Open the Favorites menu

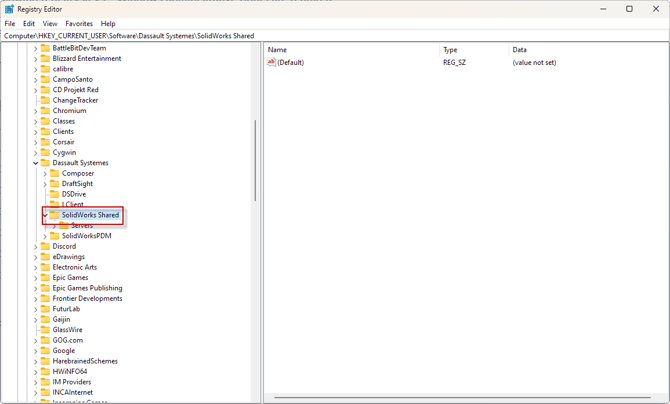coord(79,24)
